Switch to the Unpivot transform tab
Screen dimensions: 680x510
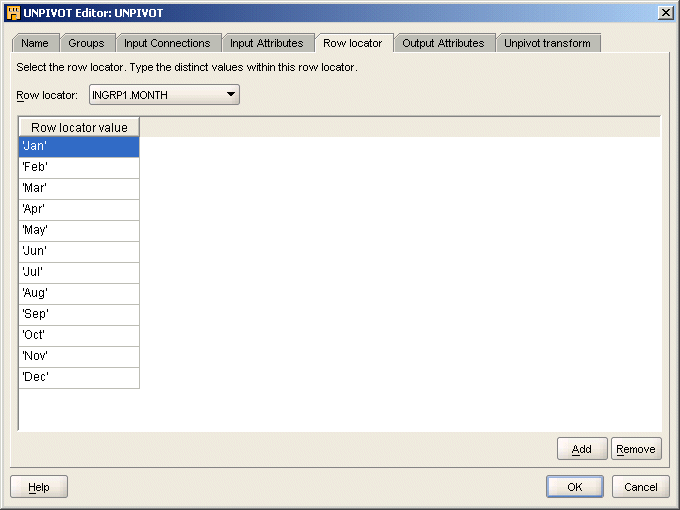(x=548, y=43)
